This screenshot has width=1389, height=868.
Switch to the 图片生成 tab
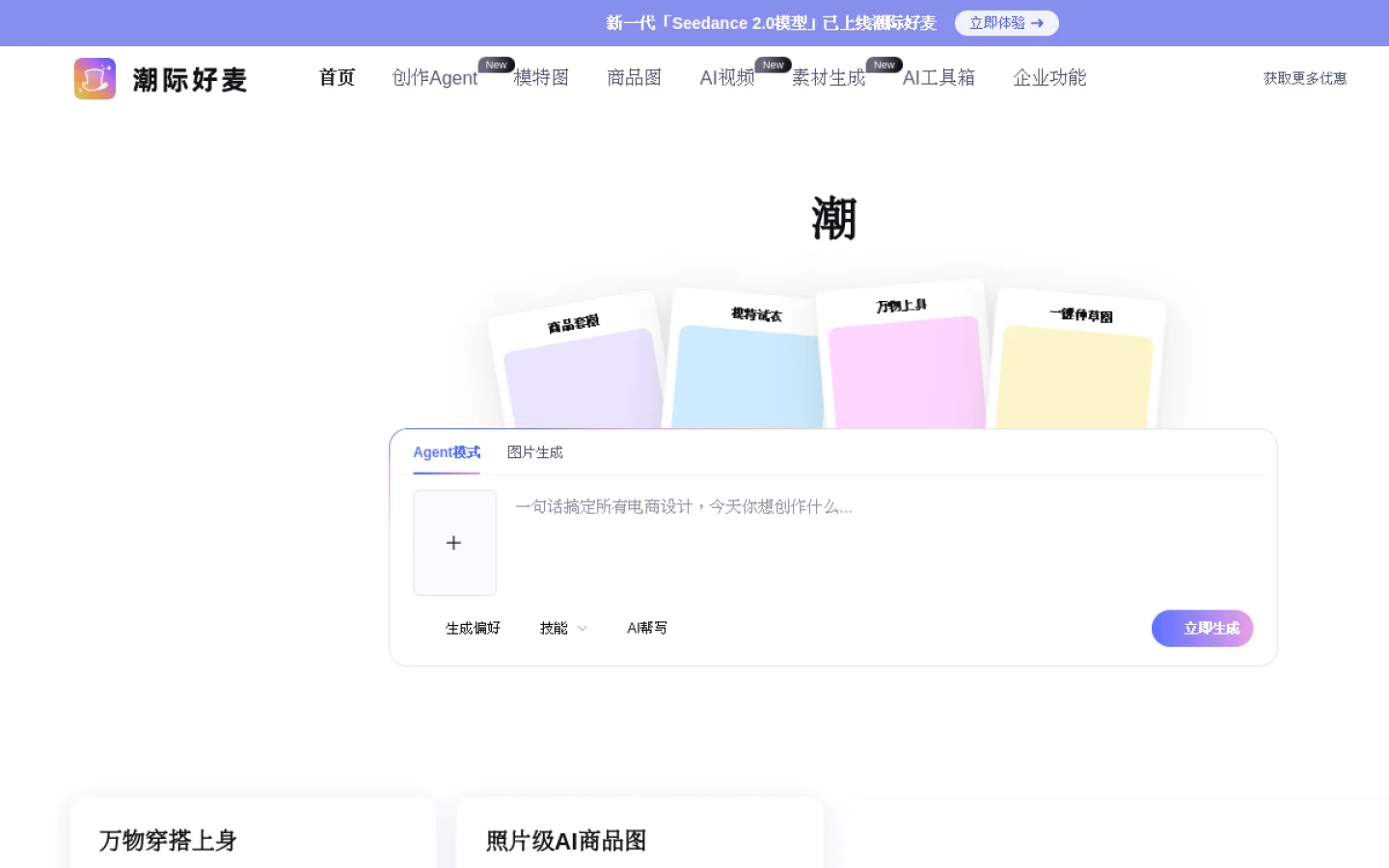tap(535, 452)
